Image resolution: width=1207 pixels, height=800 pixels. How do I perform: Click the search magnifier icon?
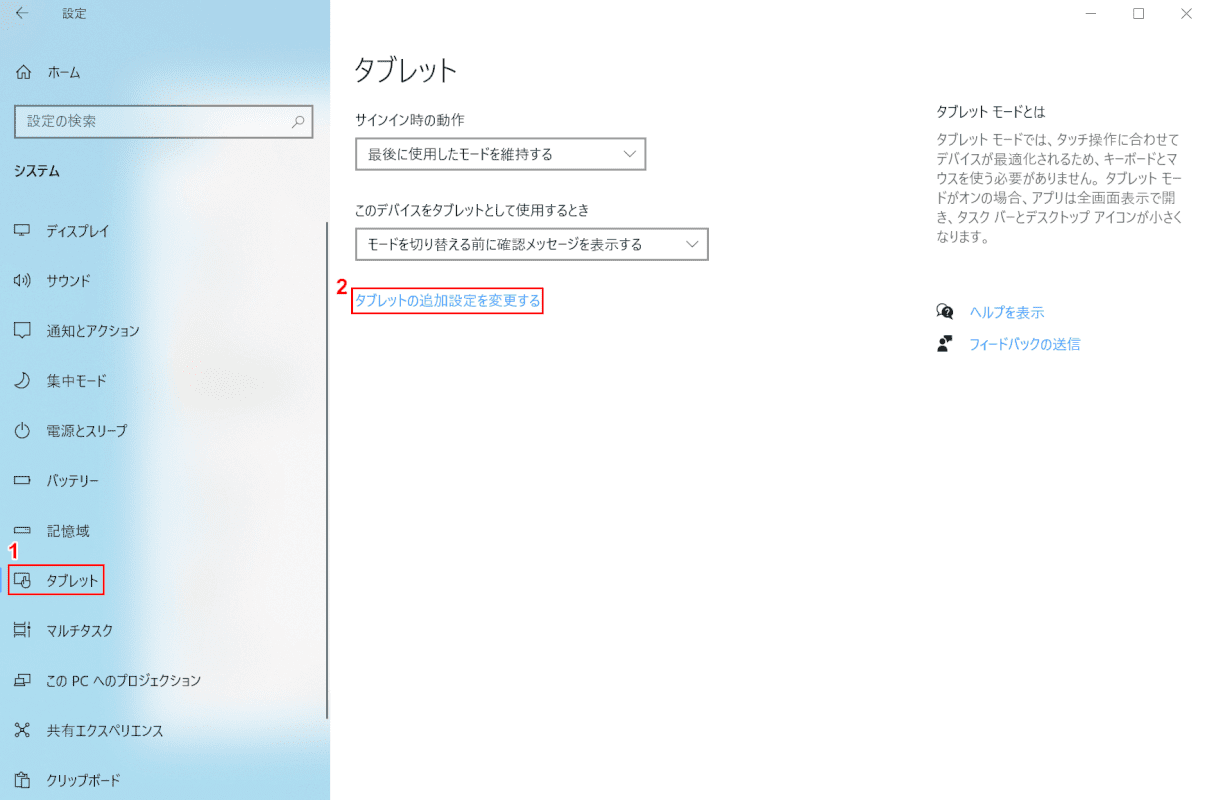point(298,121)
